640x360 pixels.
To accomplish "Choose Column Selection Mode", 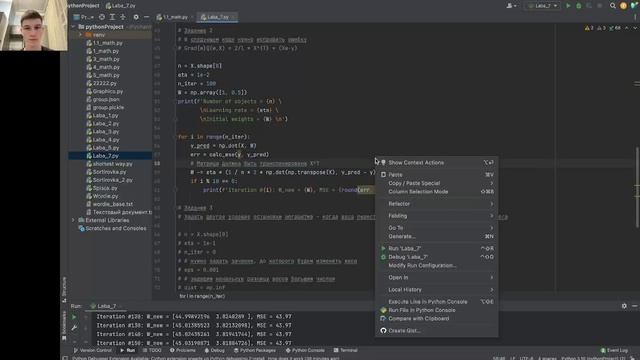I will [436, 191].
